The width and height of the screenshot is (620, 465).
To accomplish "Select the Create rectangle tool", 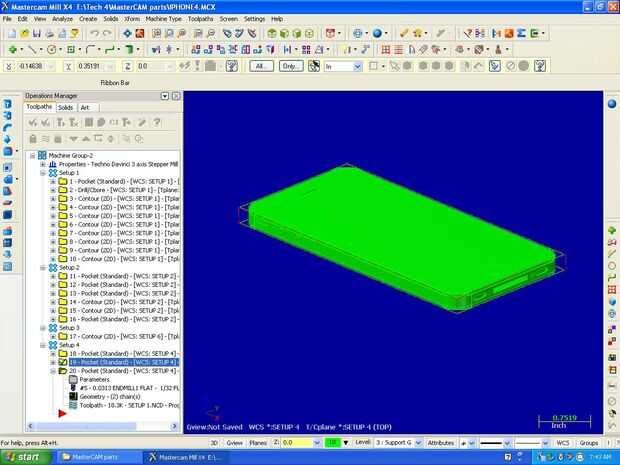I will [71, 50].
